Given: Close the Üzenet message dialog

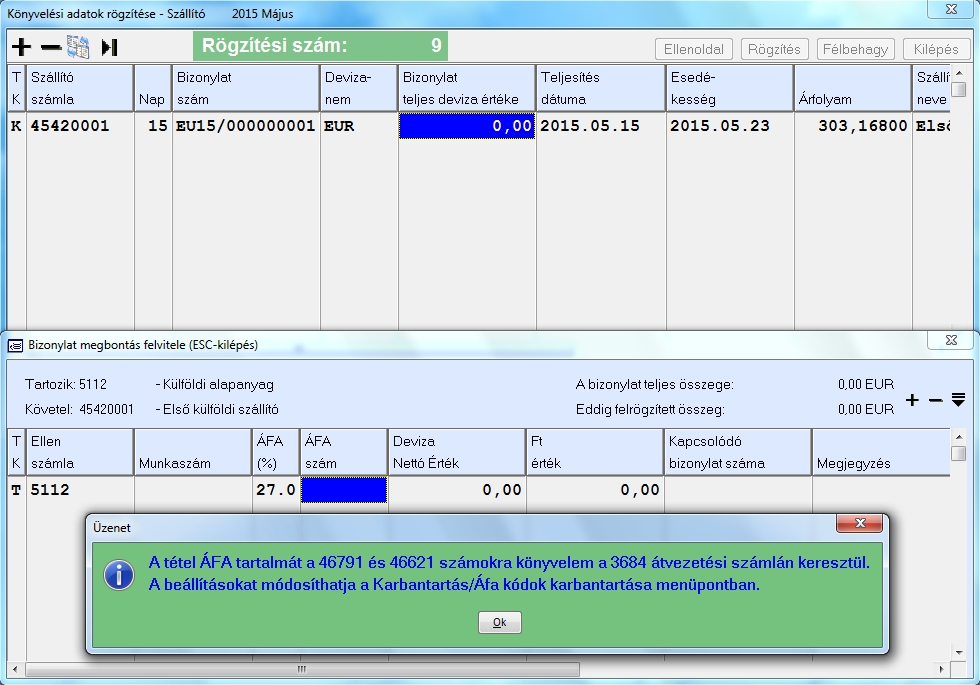Looking at the screenshot, I should (x=859, y=525).
